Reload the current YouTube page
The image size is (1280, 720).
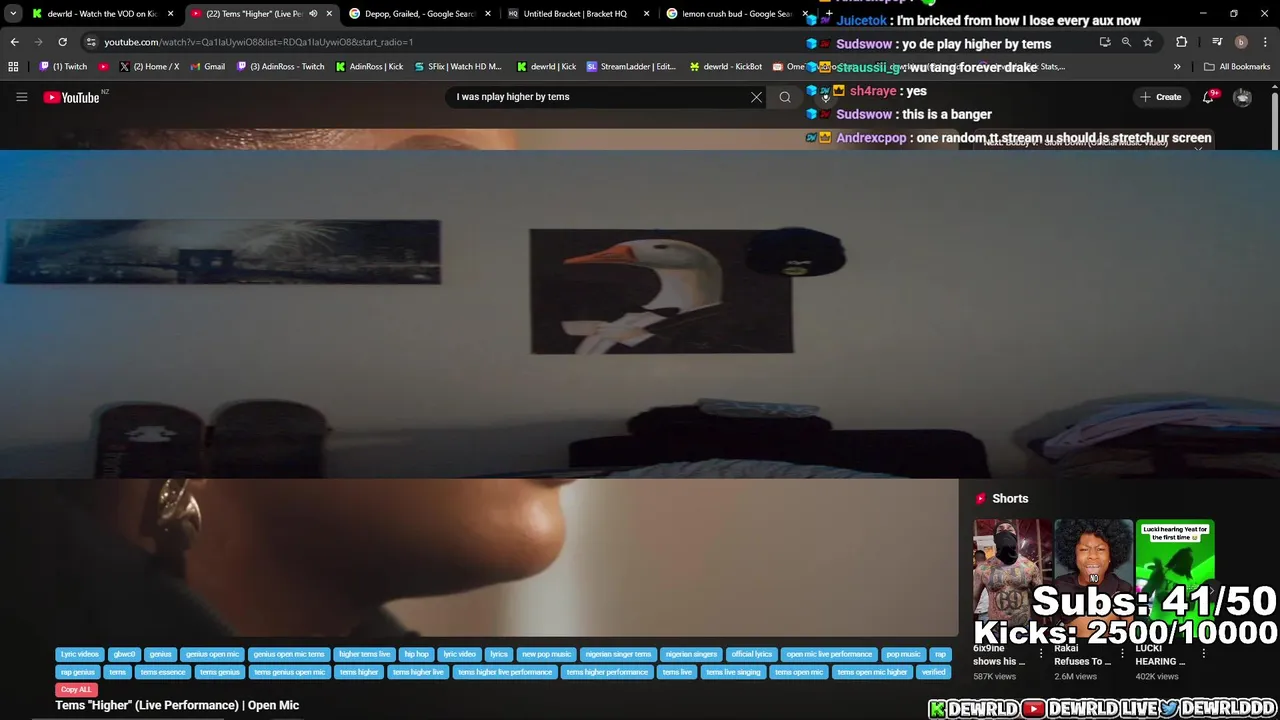point(62,42)
